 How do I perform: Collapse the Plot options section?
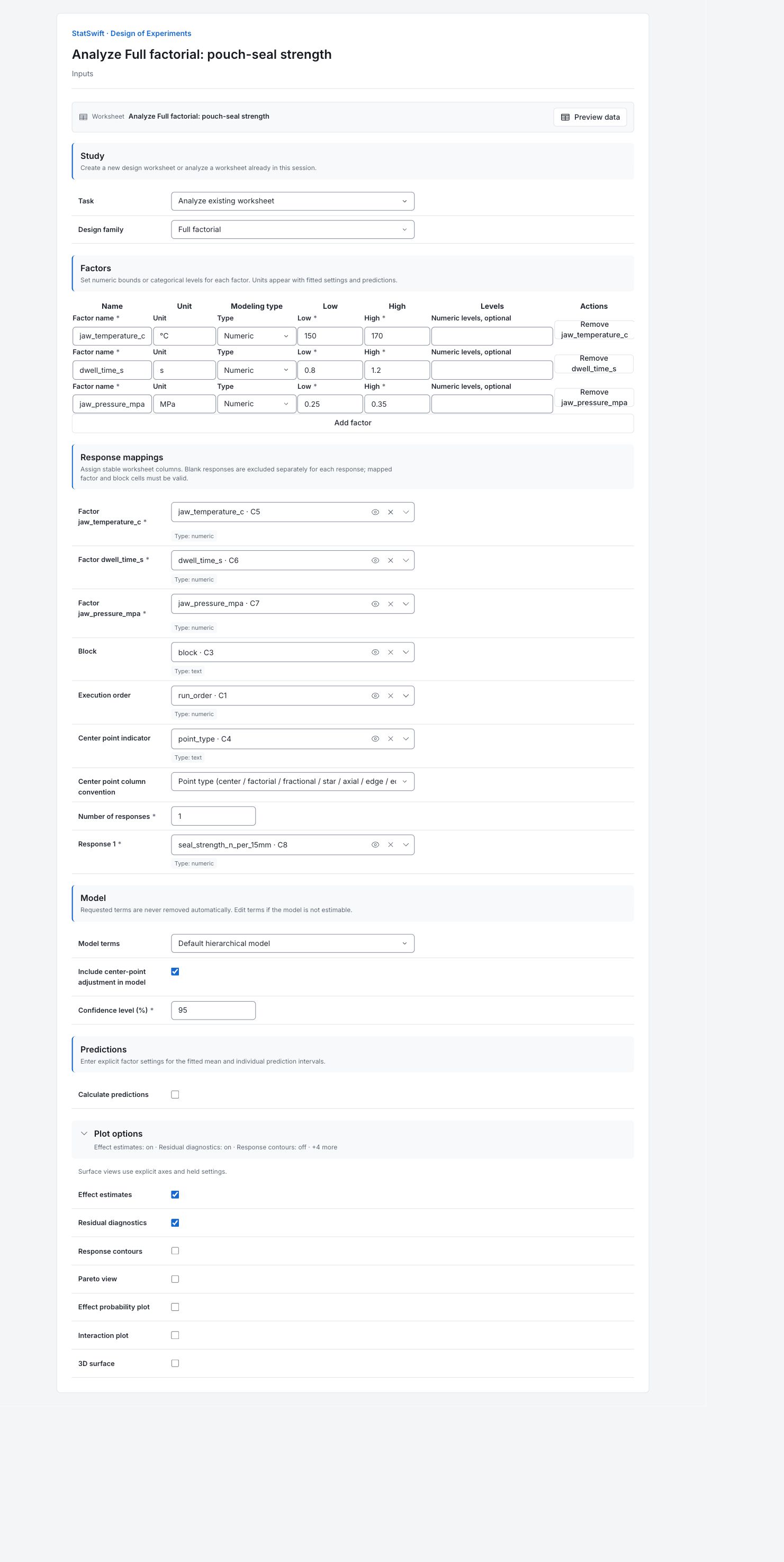(84, 1133)
